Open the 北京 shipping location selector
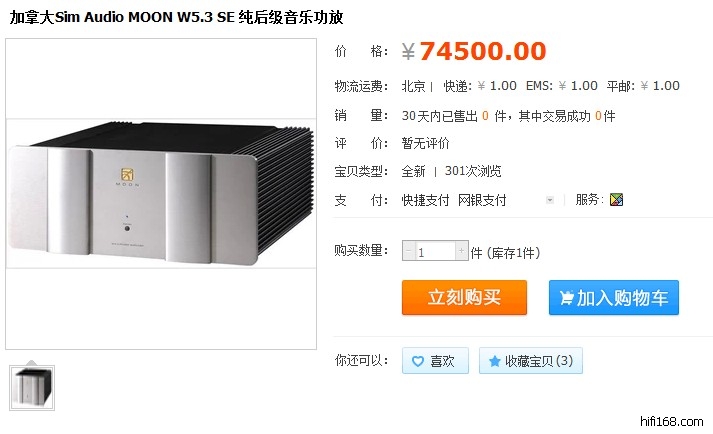 tap(413, 86)
